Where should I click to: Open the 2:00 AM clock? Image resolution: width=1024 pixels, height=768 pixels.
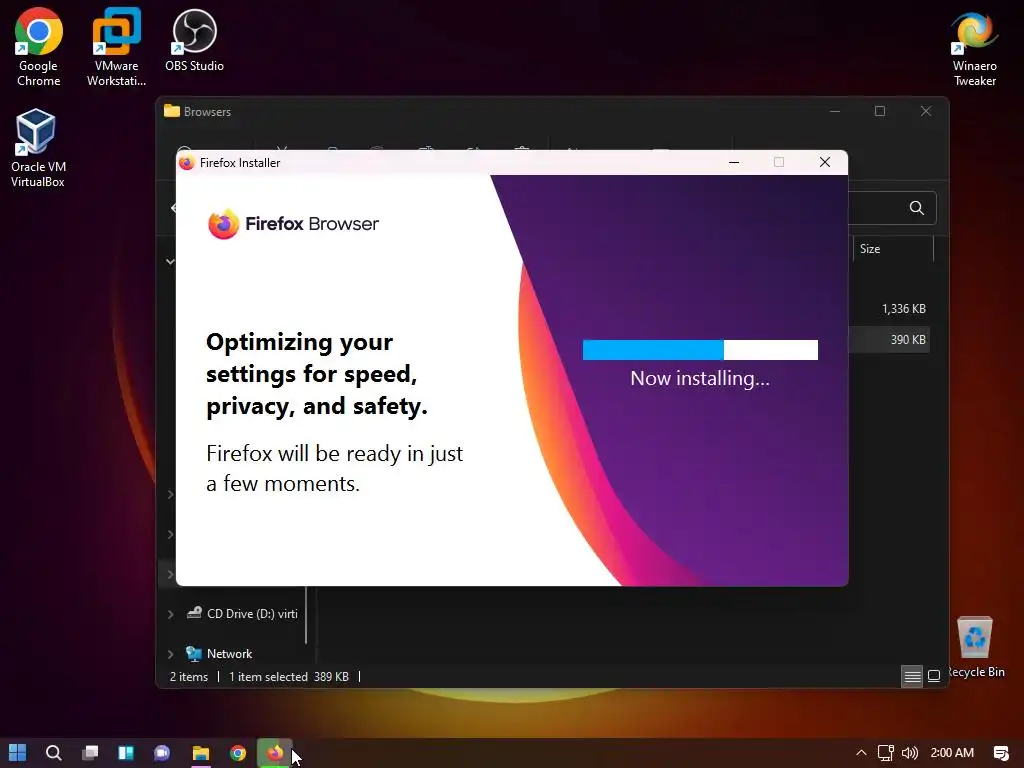pos(952,753)
